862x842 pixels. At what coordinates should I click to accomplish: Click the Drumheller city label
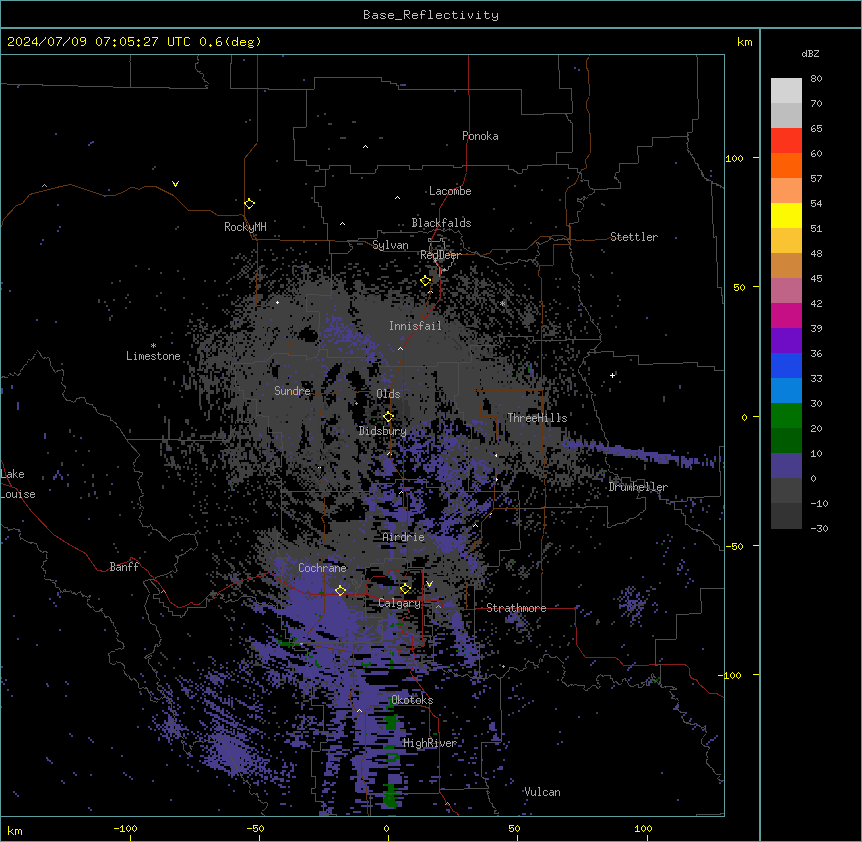(638, 487)
